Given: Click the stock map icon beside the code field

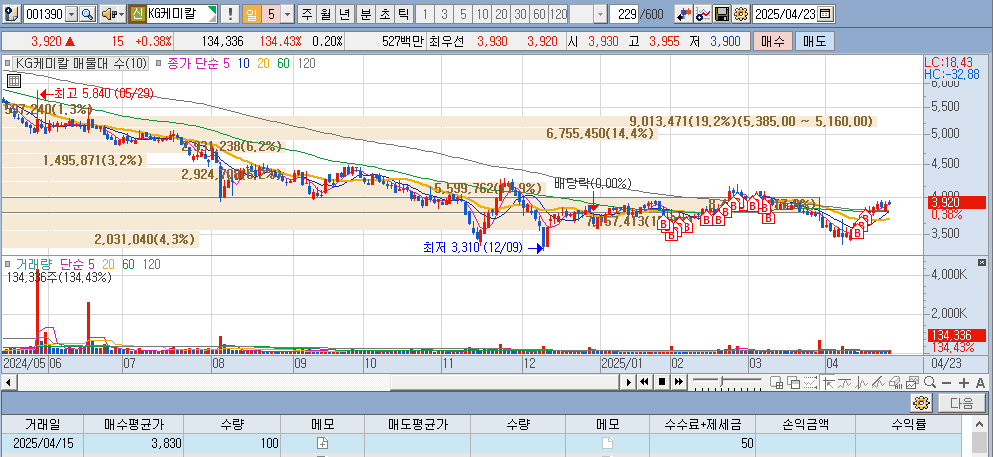Looking at the screenshot, I should click(x=13, y=13).
